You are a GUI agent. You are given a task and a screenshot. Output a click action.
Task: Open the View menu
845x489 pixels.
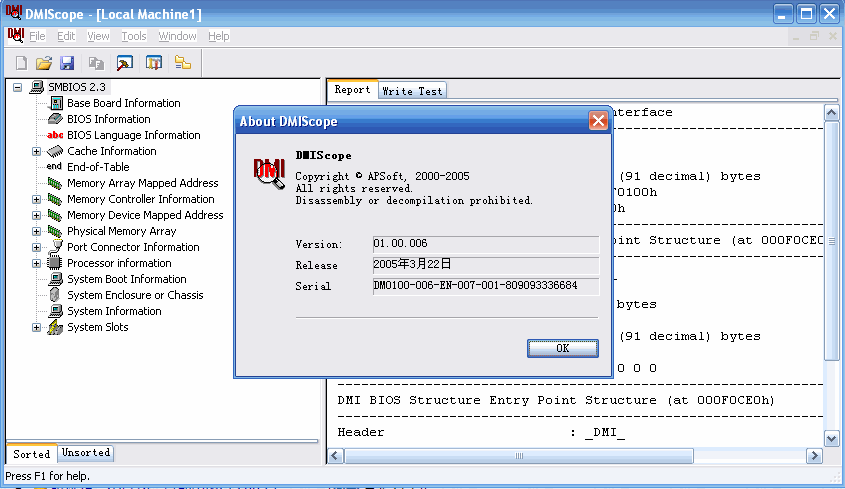(98, 36)
